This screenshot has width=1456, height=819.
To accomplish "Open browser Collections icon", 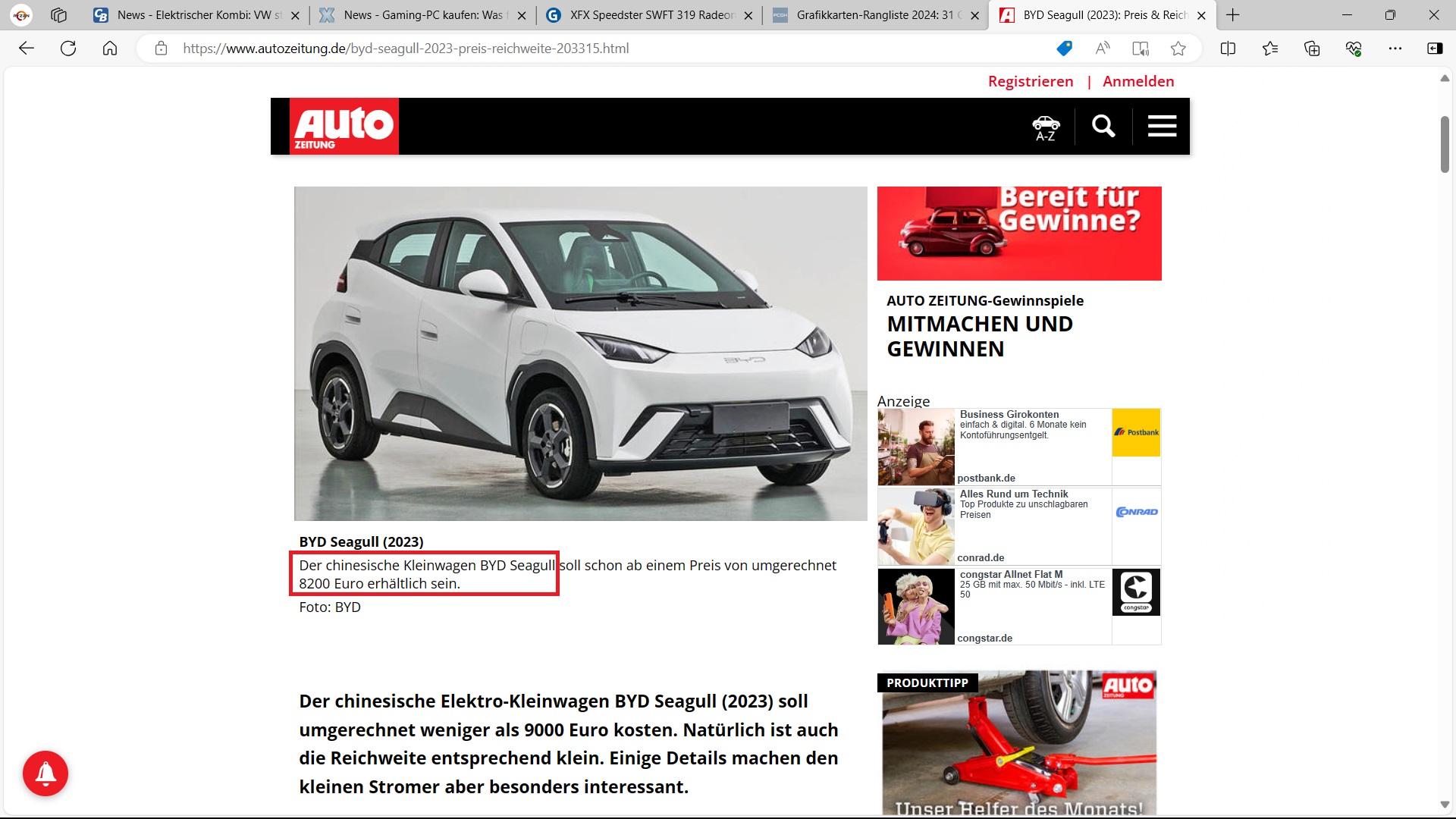I will point(1312,49).
